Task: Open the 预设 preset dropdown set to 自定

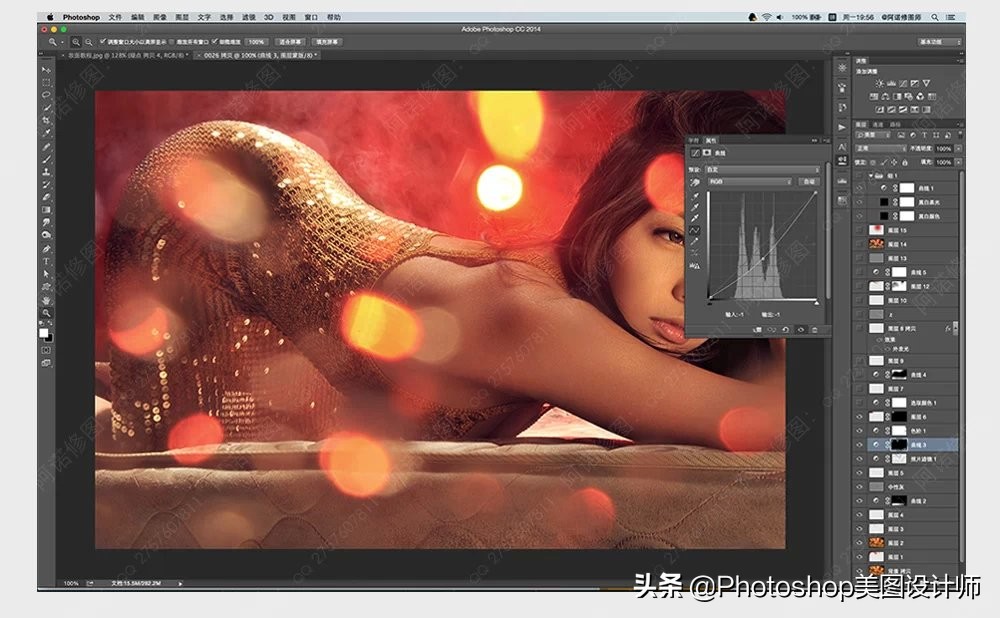Action: coord(762,169)
